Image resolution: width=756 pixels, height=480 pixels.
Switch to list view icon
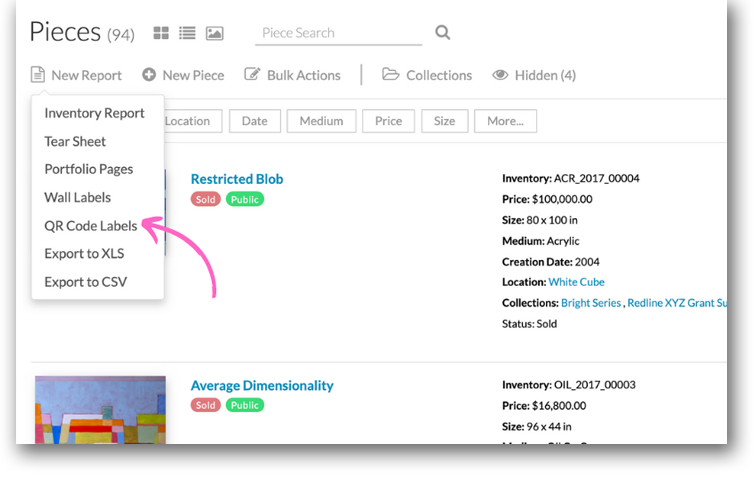pyautogui.click(x=187, y=33)
